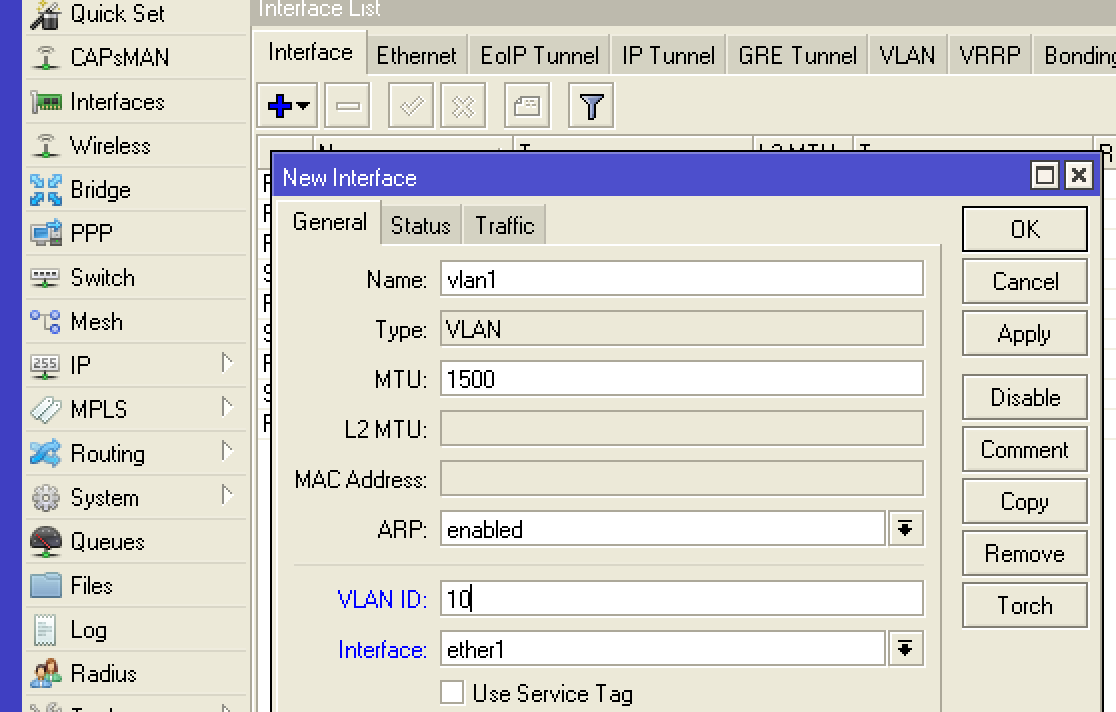Click the funnel filter toolbar button
The width and height of the screenshot is (1116, 712).
tap(591, 106)
